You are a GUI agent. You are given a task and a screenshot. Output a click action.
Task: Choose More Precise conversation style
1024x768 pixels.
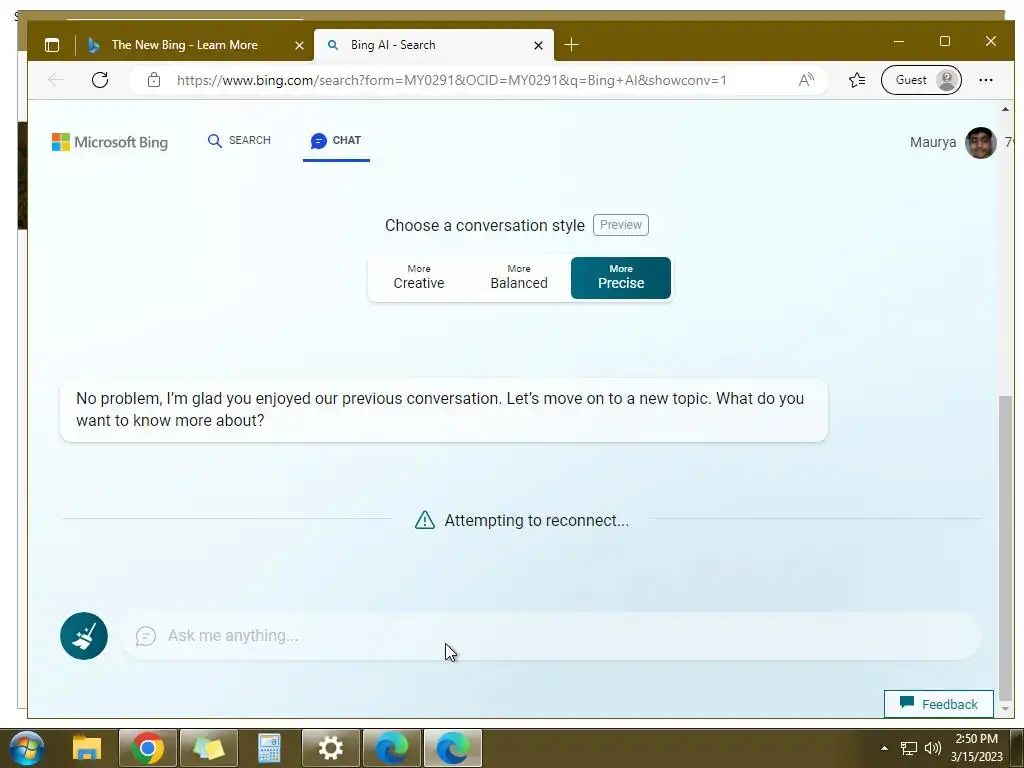pyautogui.click(x=620, y=278)
